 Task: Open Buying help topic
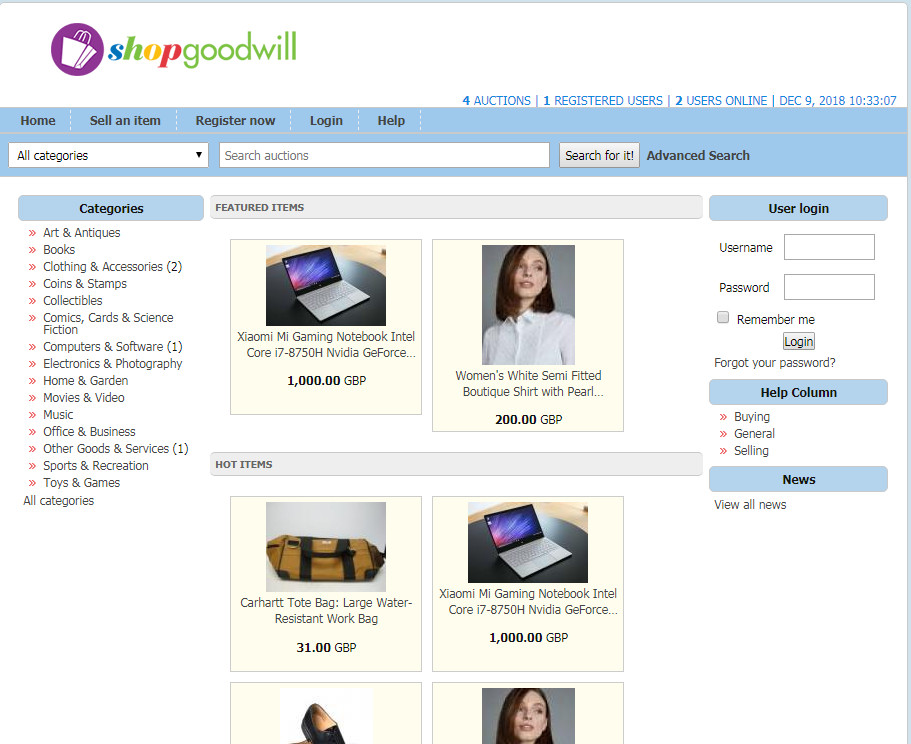pyautogui.click(x=751, y=416)
